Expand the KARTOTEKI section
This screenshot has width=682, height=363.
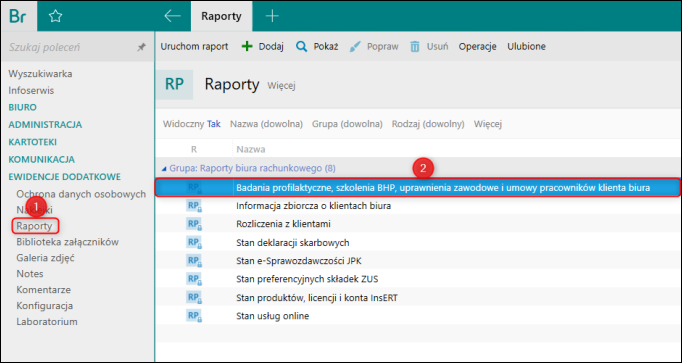(33, 142)
